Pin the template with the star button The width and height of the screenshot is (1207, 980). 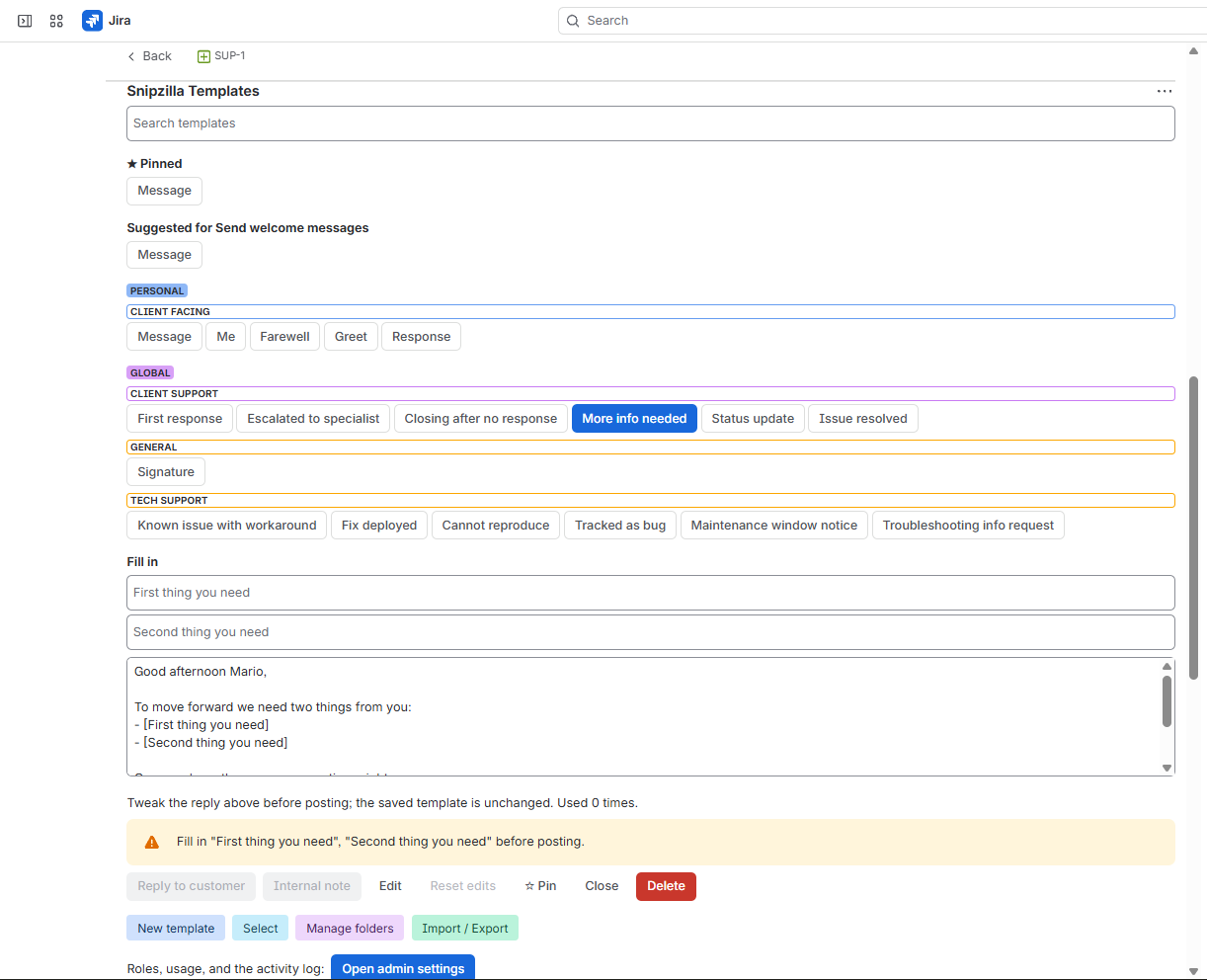pyautogui.click(x=540, y=886)
